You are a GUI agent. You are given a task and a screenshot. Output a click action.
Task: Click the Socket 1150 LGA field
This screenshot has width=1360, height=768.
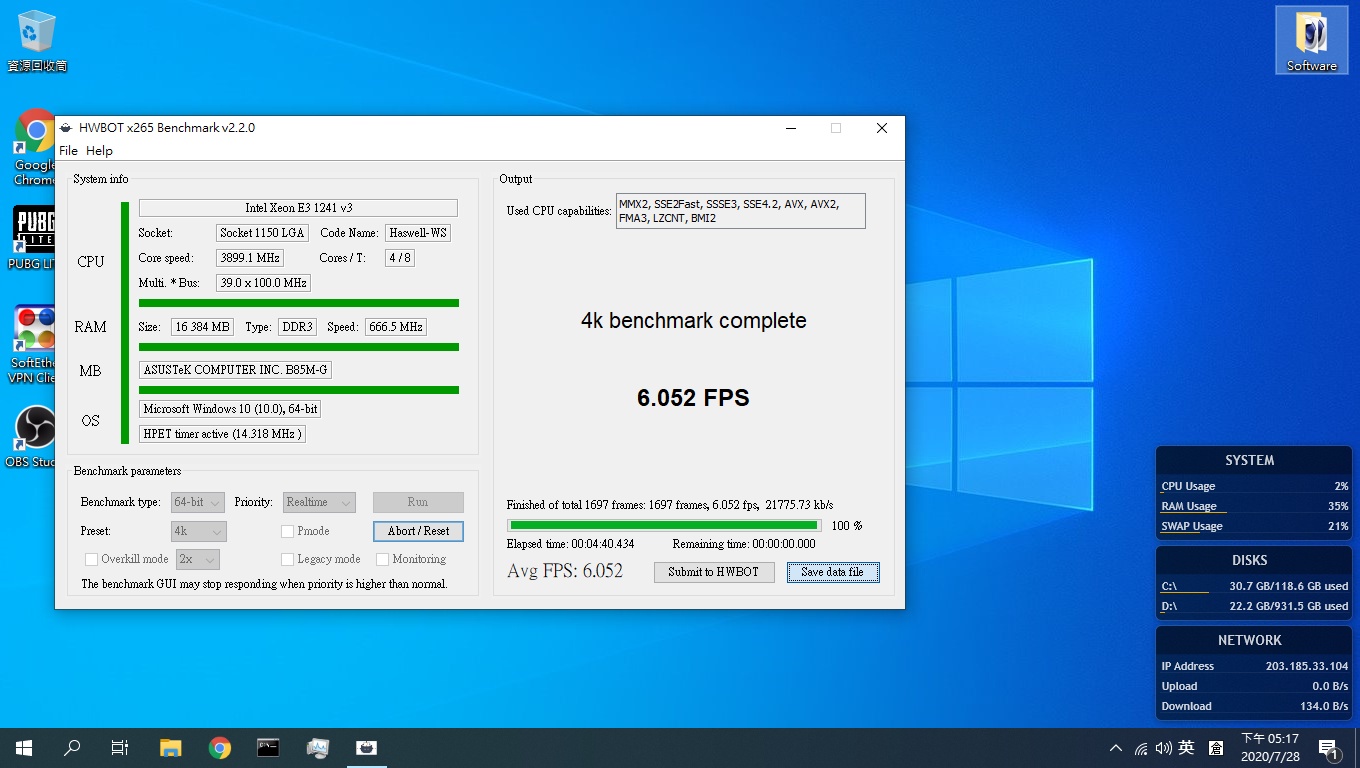coord(263,233)
